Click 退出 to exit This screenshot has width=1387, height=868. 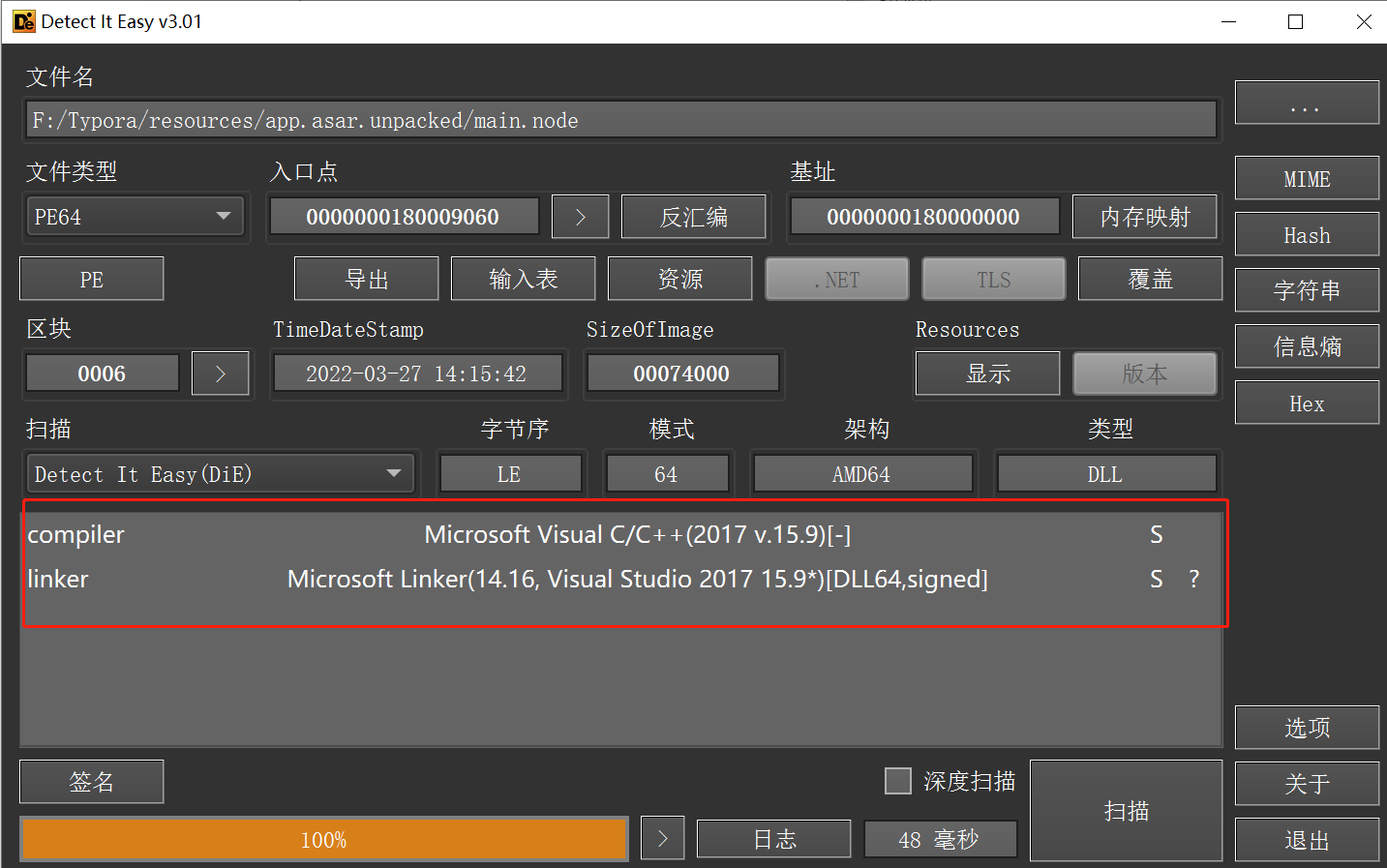coord(1307,840)
